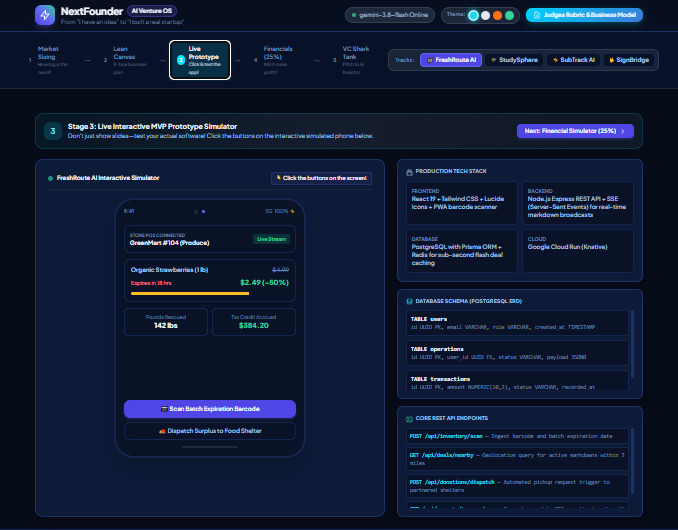Click the NextFounder lightning logo icon
Image resolution: width=678 pixels, height=530 pixels.
click(x=45, y=15)
